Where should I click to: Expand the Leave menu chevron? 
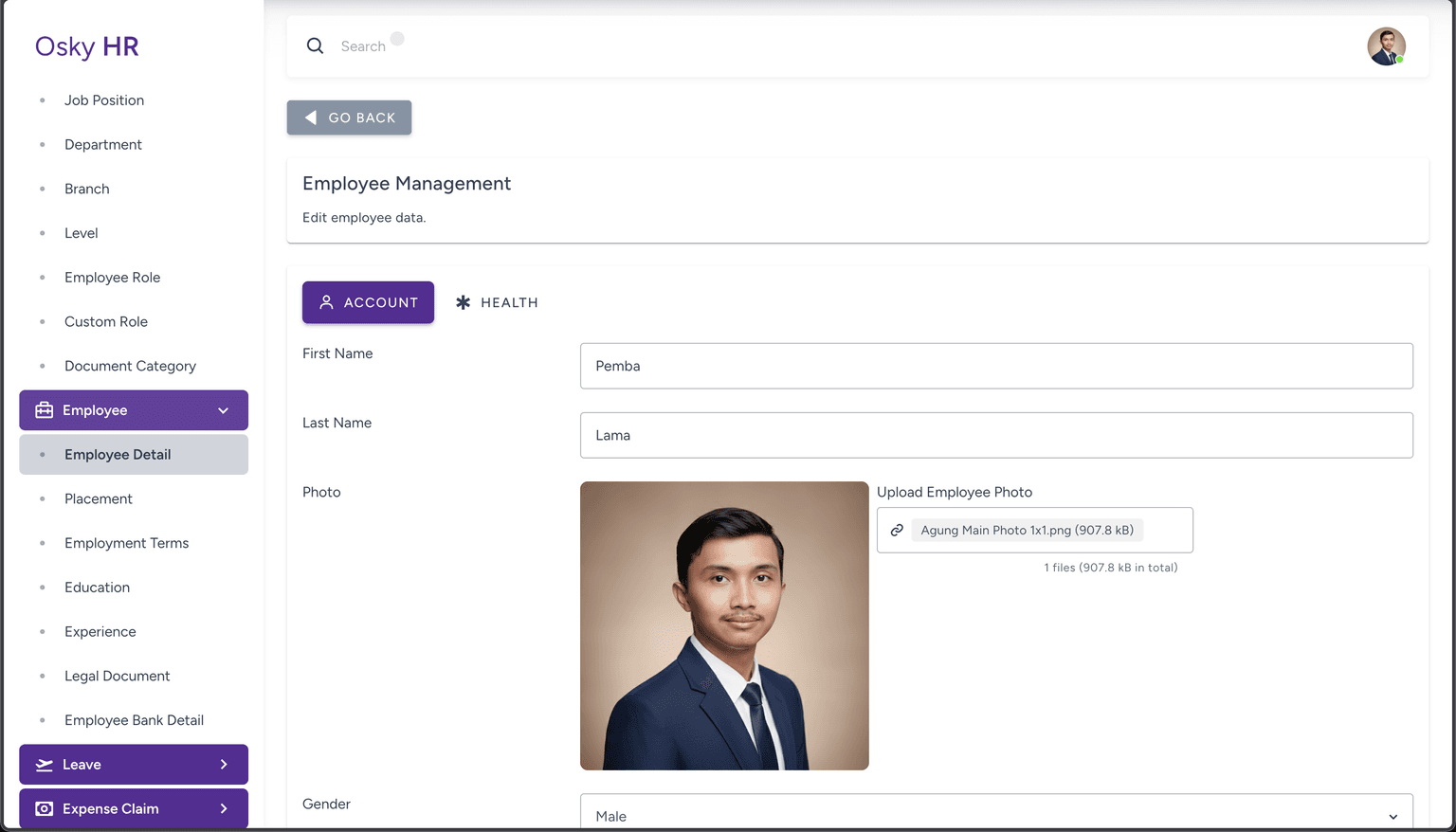point(224,765)
